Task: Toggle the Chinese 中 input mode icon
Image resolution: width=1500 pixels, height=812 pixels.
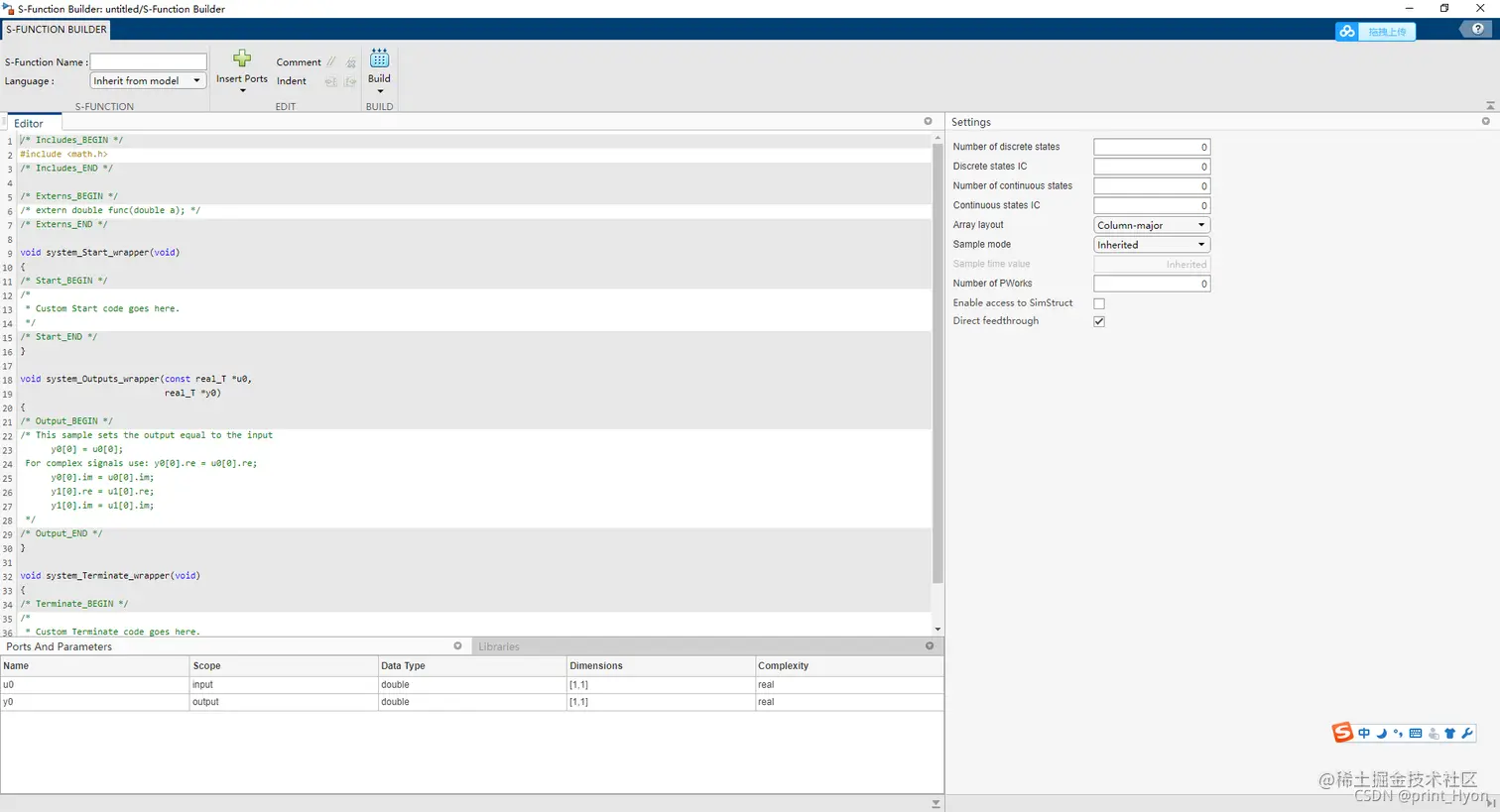Action: [1364, 734]
